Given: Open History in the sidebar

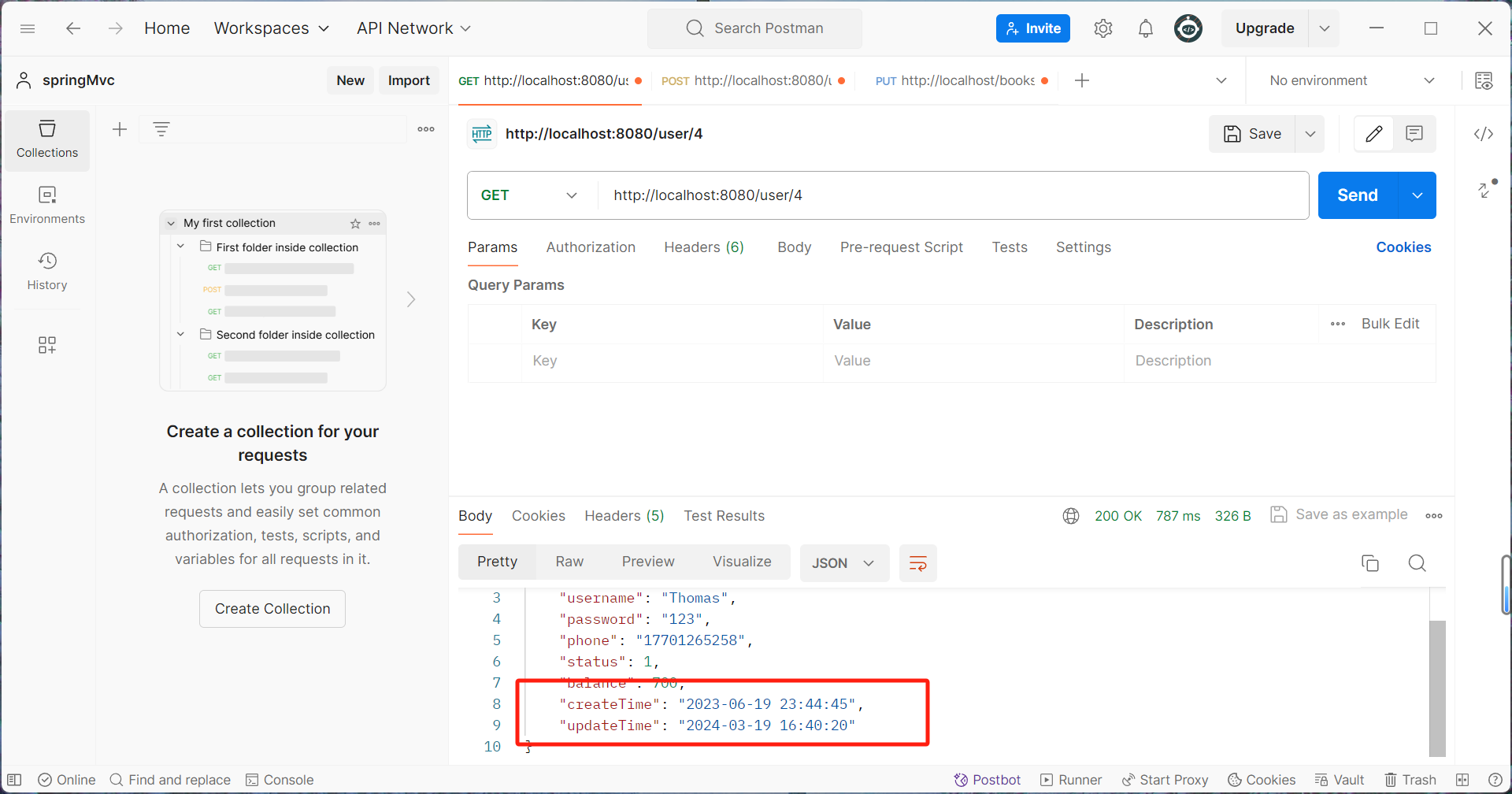Looking at the screenshot, I should pyautogui.click(x=47, y=272).
